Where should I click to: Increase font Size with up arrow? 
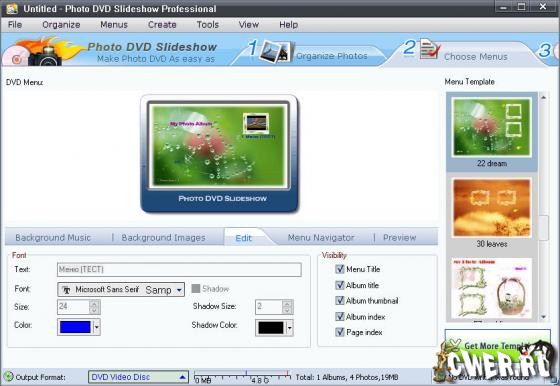click(94, 304)
